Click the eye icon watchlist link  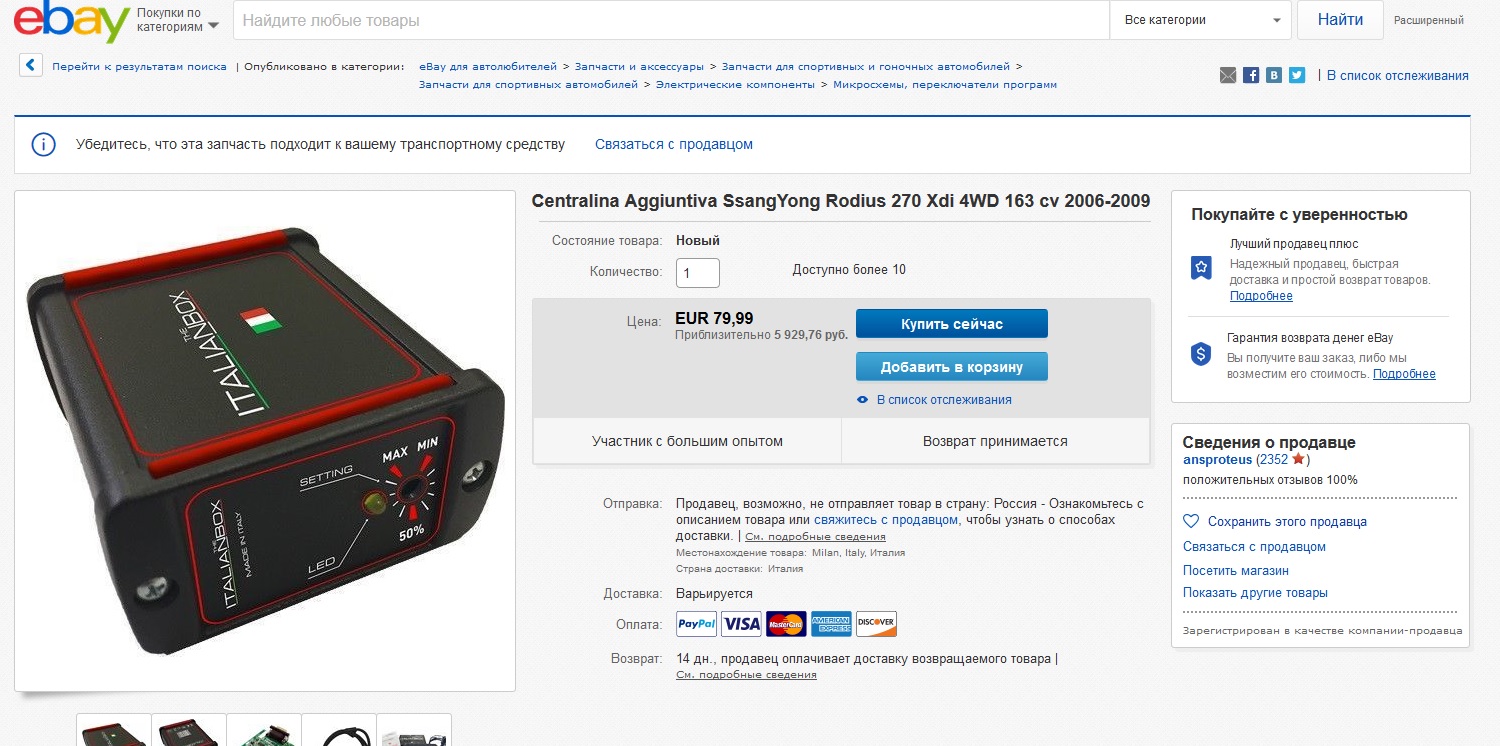click(863, 400)
